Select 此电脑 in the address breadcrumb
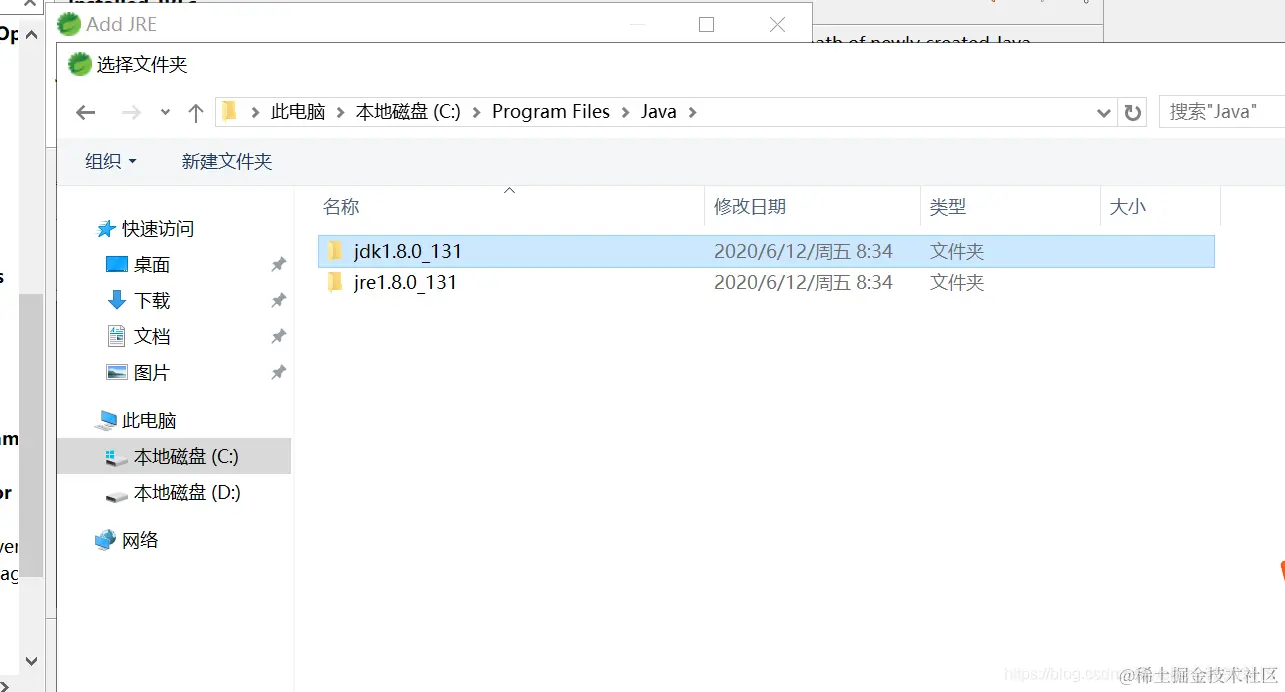The image size is (1285, 692). click(x=298, y=112)
